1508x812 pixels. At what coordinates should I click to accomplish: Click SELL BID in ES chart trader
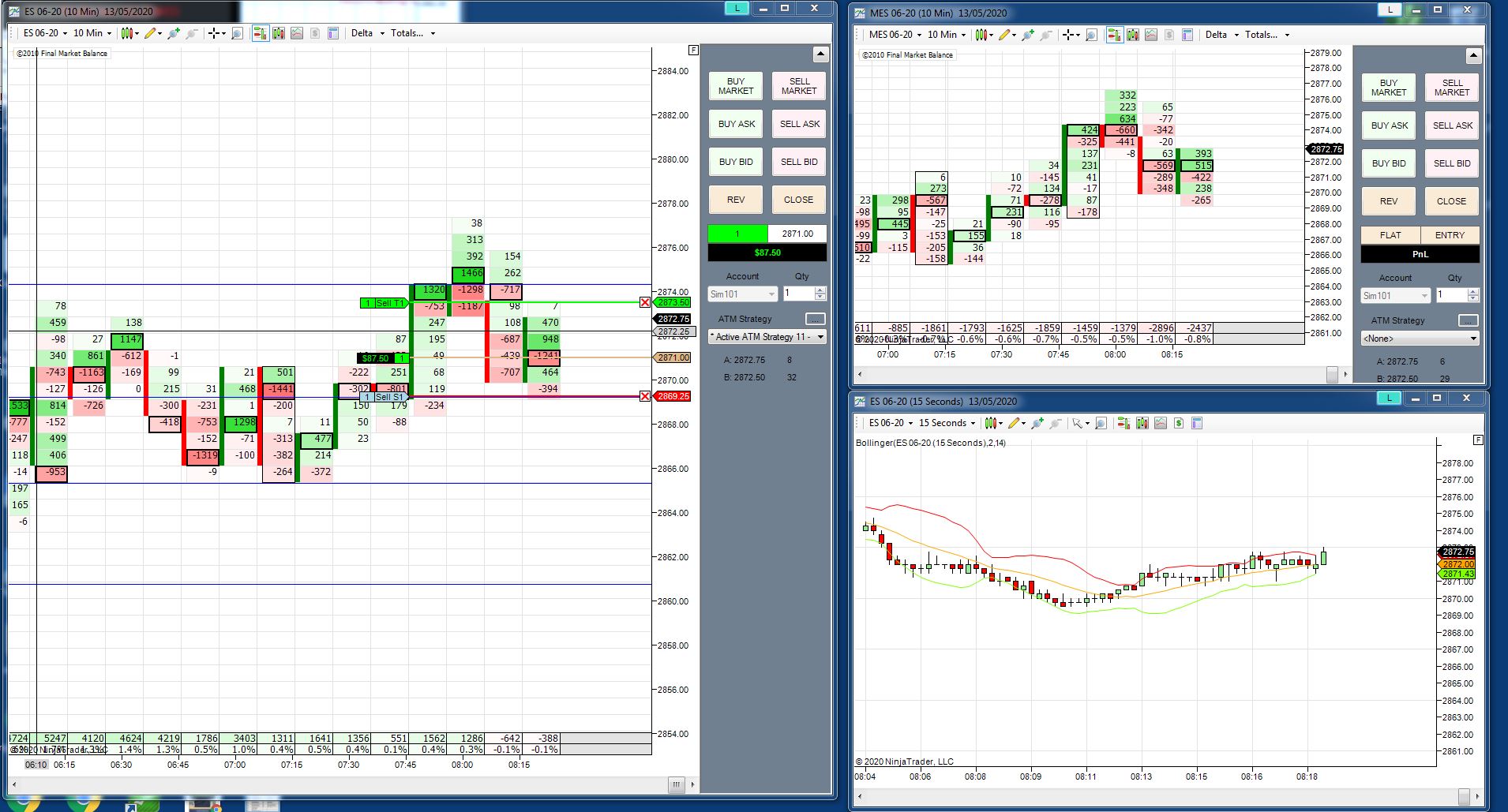[x=799, y=162]
